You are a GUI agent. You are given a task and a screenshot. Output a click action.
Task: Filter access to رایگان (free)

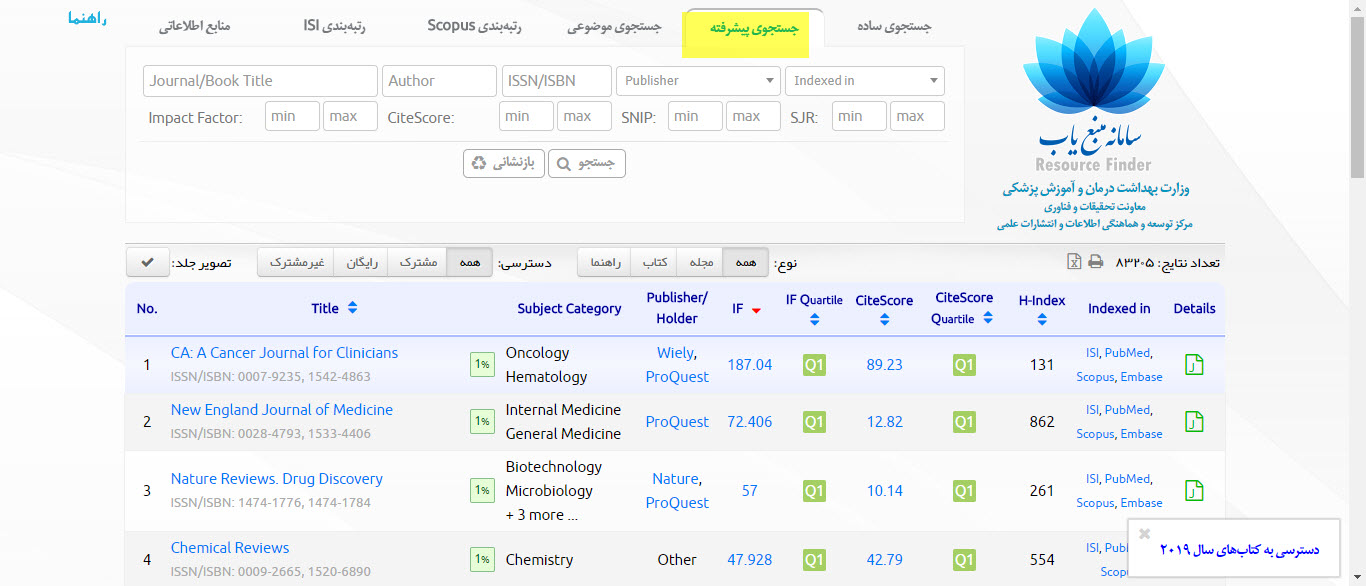360,262
